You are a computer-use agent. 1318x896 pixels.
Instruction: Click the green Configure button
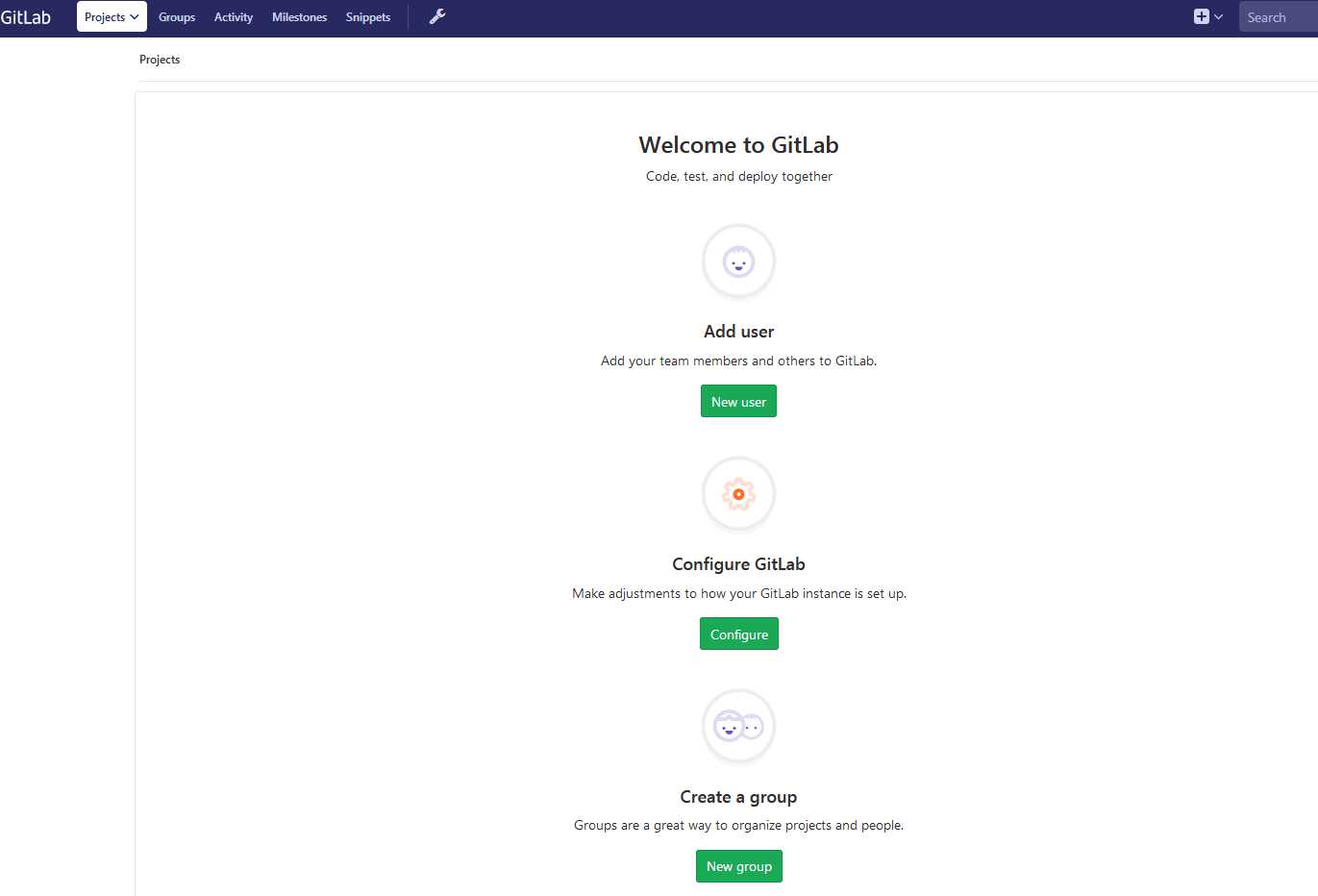pyautogui.click(x=739, y=635)
